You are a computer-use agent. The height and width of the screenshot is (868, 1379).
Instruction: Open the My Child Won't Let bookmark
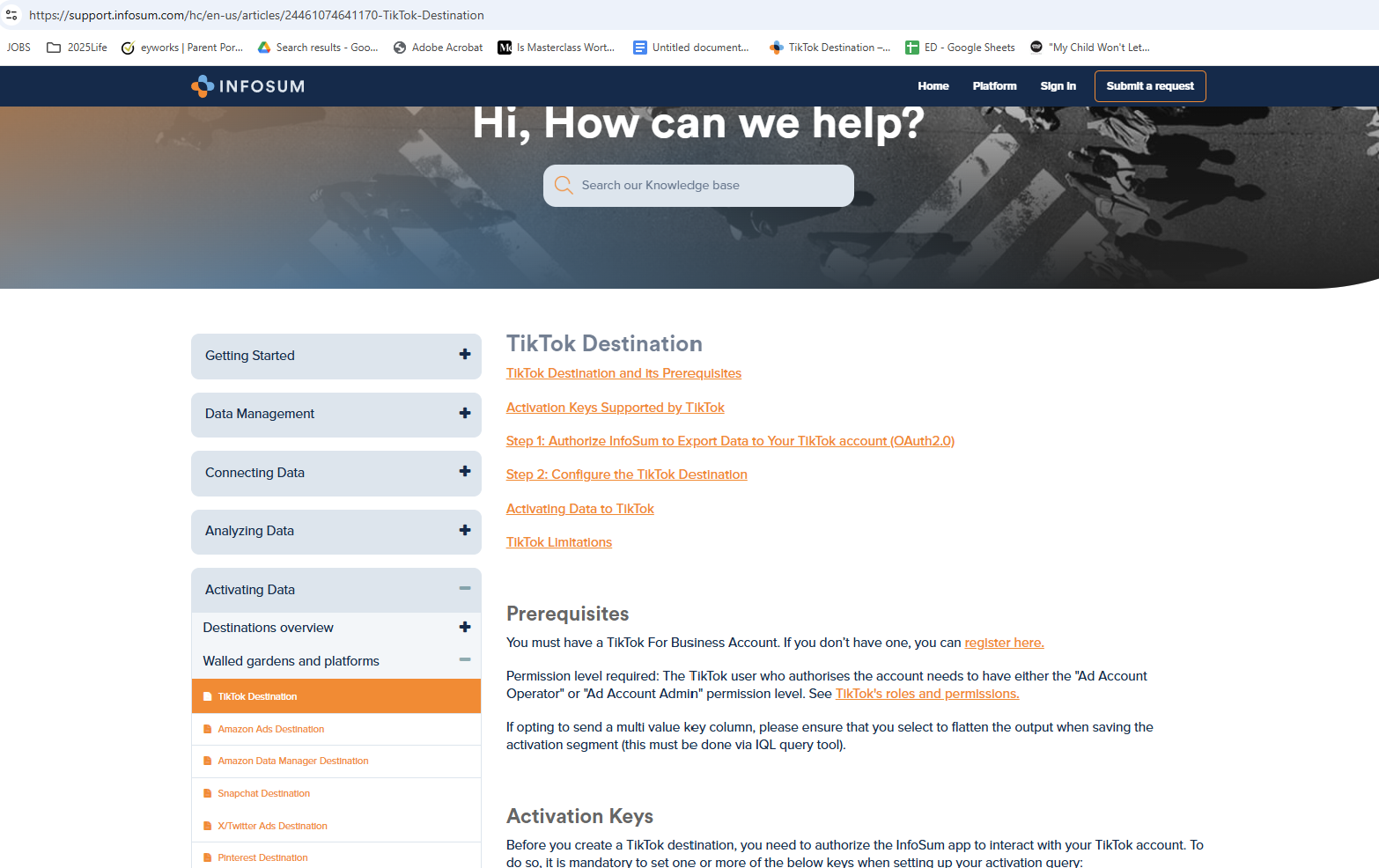click(x=1090, y=48)
